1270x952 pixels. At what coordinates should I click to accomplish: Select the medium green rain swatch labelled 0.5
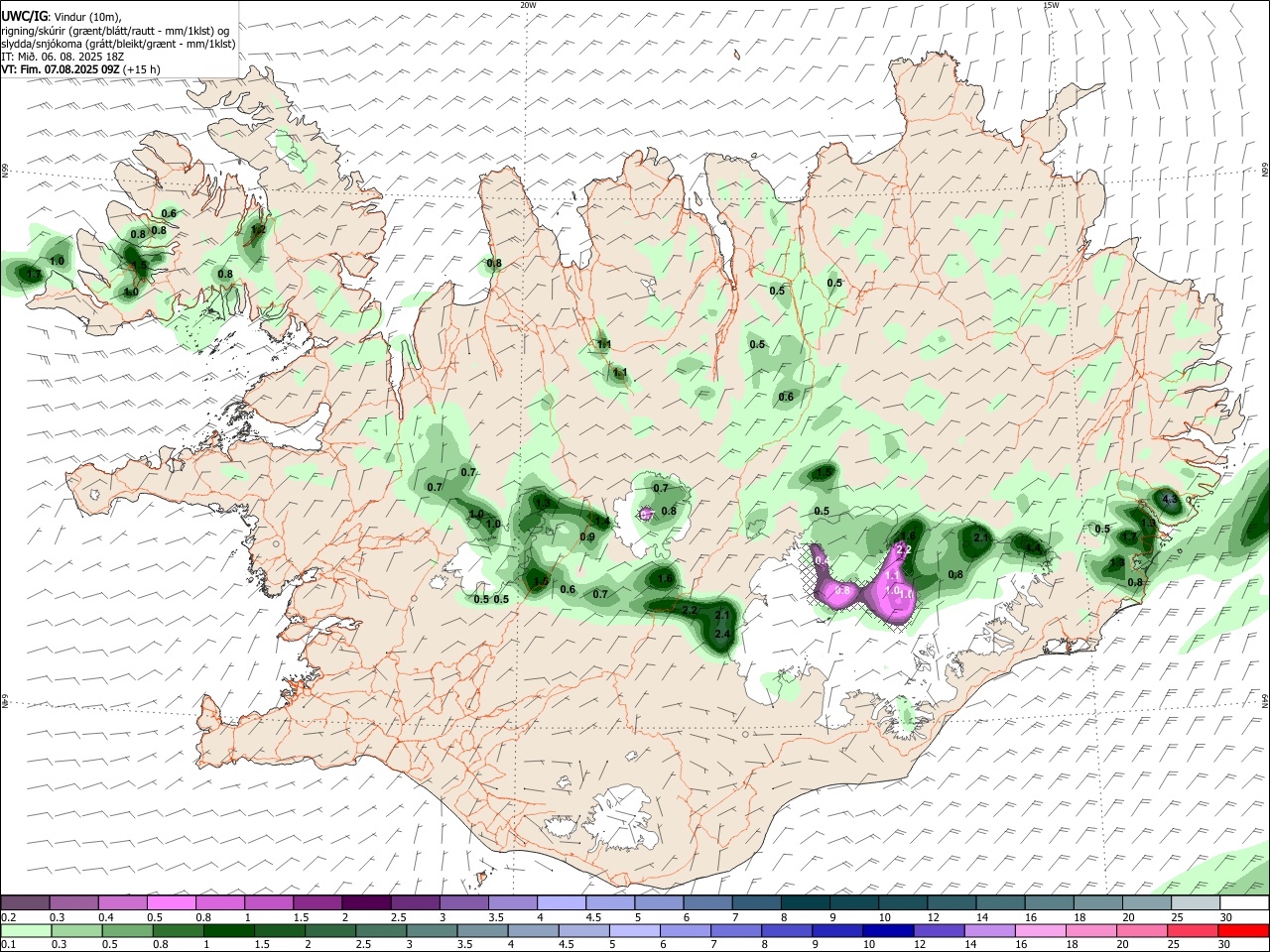pyautogui.click(x=127, y=931)
